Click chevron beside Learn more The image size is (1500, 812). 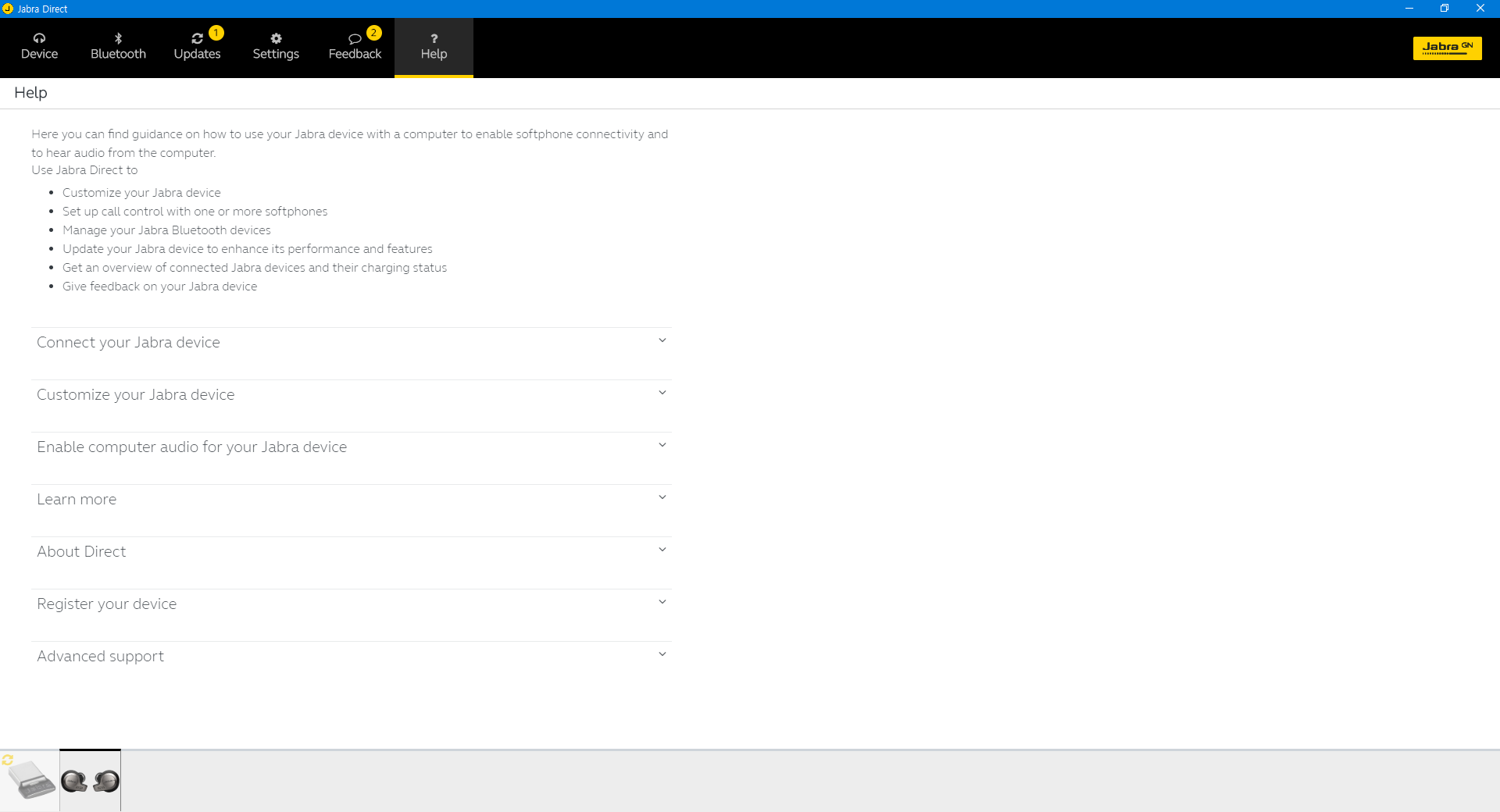662,497
